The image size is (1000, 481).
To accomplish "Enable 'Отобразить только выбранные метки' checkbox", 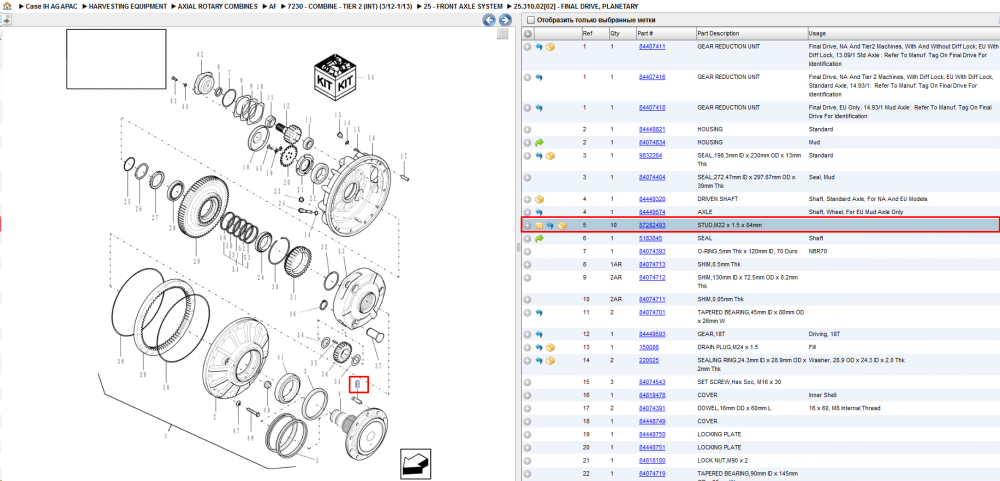I will click(530, 20).
